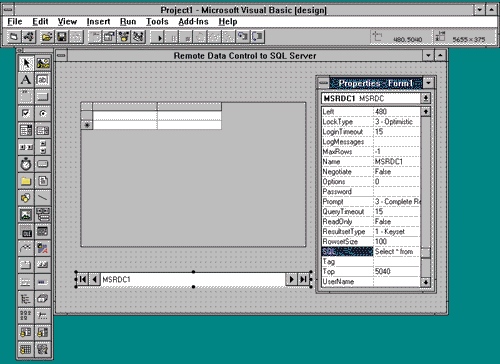Image resolution: width=500 pixels, height=364 pixels.
Task: Select the CheckBox tool in toolbox
Action: (x=26, y=114)
